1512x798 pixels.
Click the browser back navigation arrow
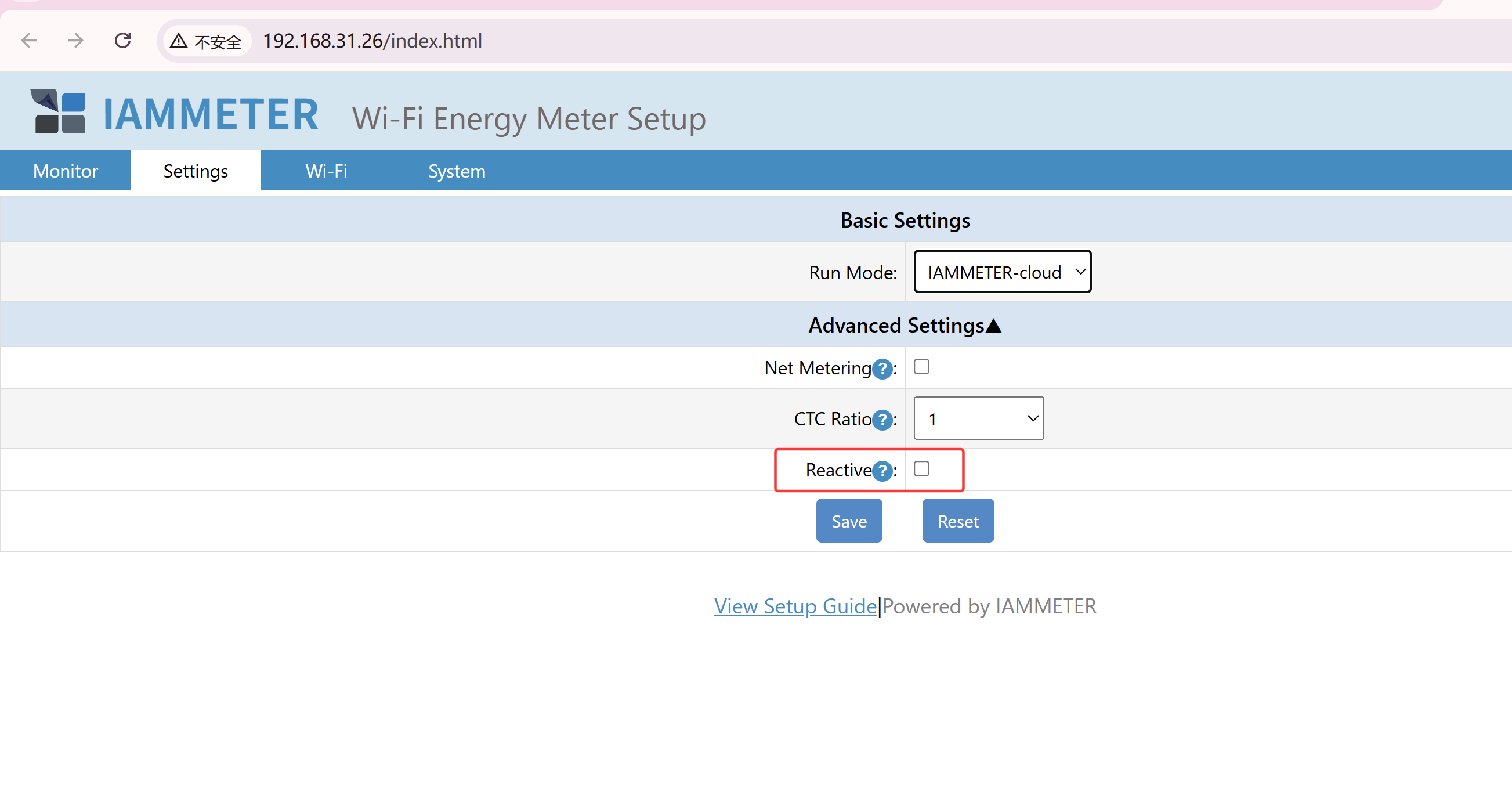pos(28,40)
